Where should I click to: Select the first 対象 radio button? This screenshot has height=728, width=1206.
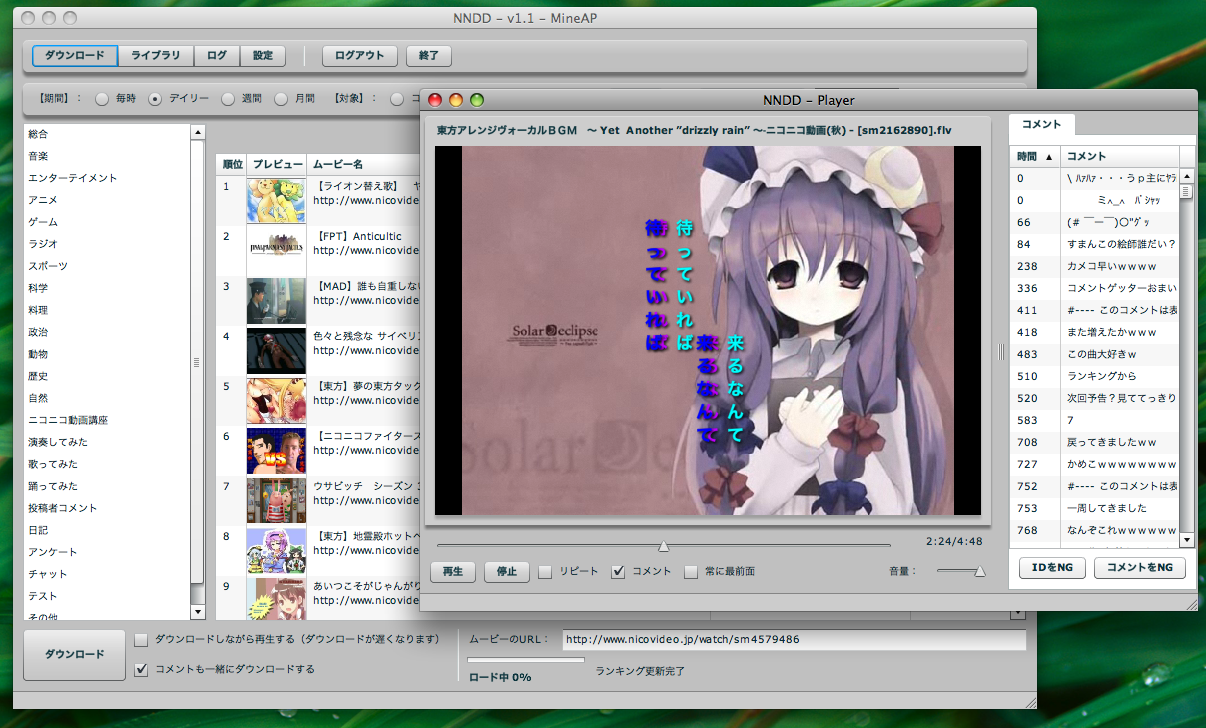(x=398, y=99)
